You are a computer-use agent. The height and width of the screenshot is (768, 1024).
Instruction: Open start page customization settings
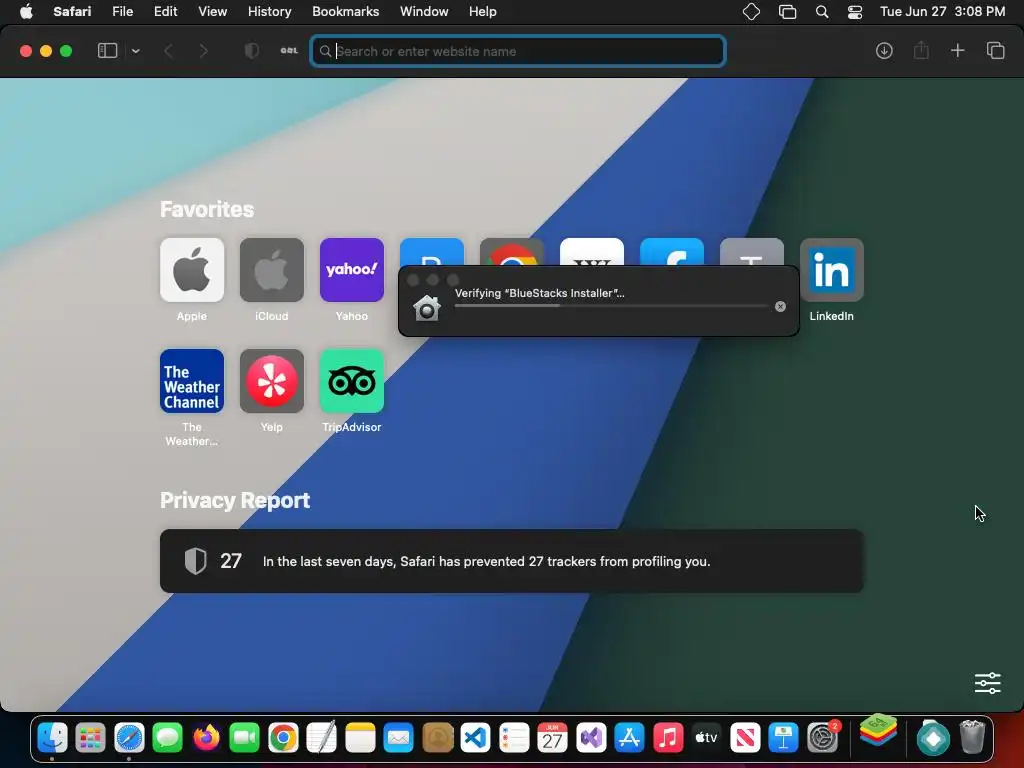coord(987,683)
